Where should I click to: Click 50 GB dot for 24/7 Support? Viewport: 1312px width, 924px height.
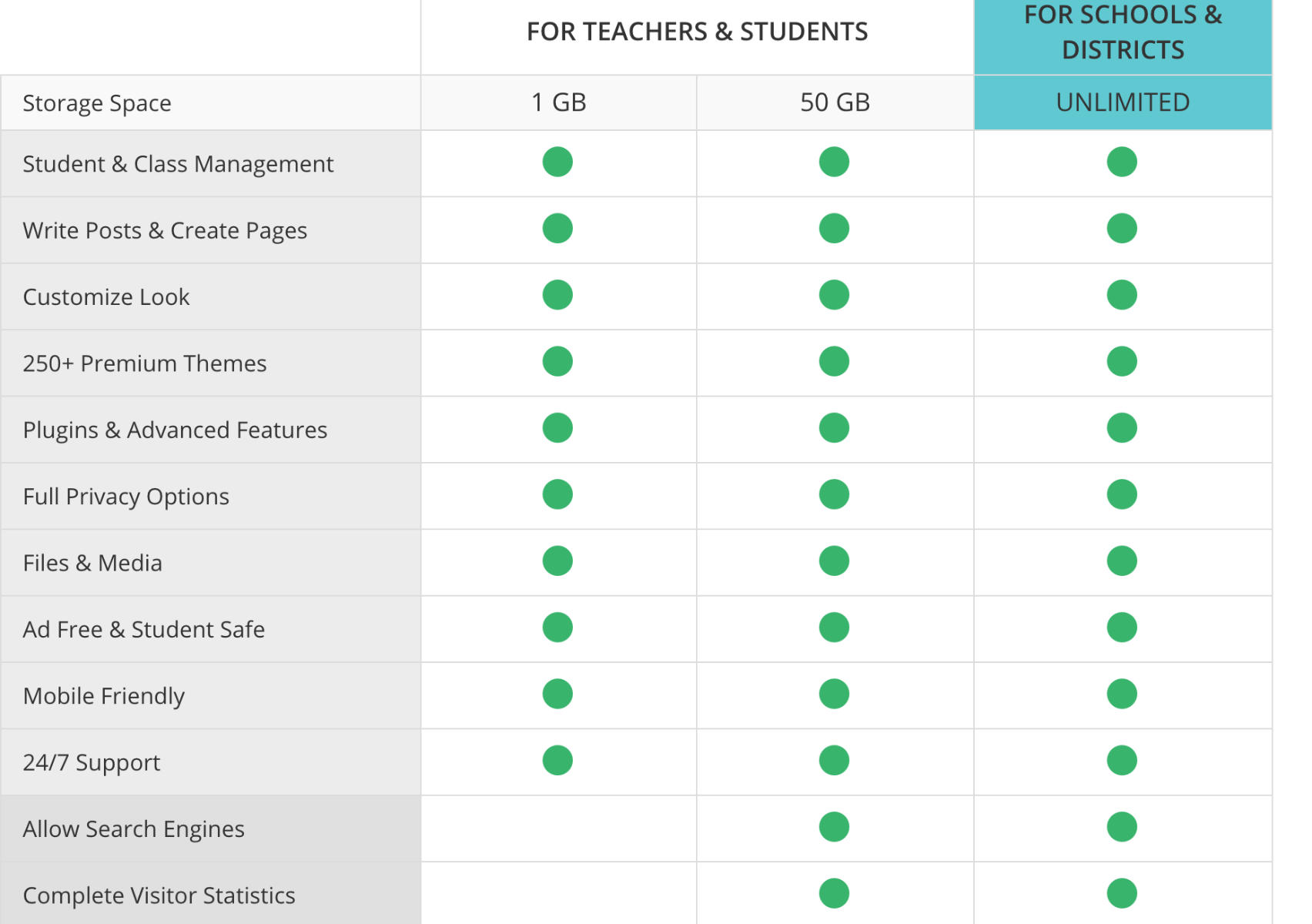tap(834, 761)
